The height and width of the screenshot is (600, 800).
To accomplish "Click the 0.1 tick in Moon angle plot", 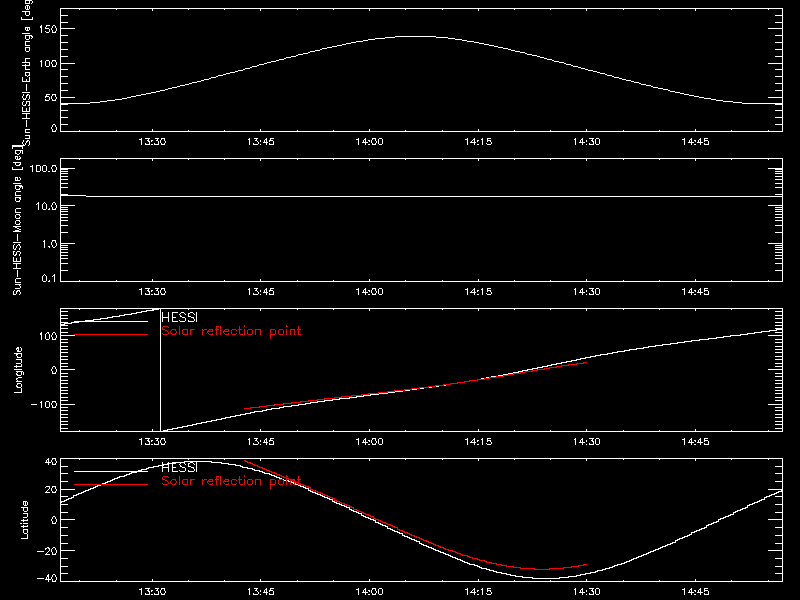I will tap(49, 278).
